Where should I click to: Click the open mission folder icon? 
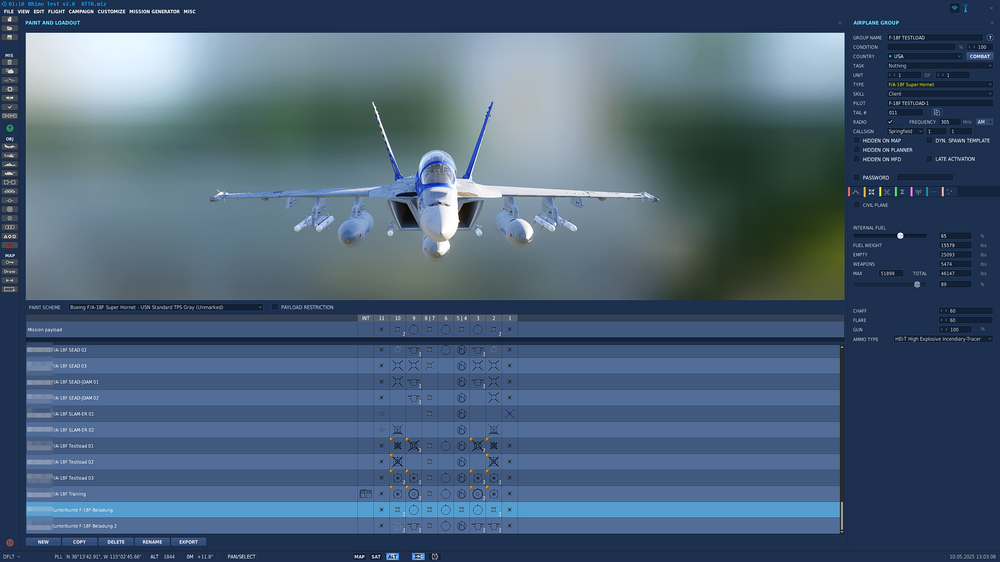(x=10, y=28)
